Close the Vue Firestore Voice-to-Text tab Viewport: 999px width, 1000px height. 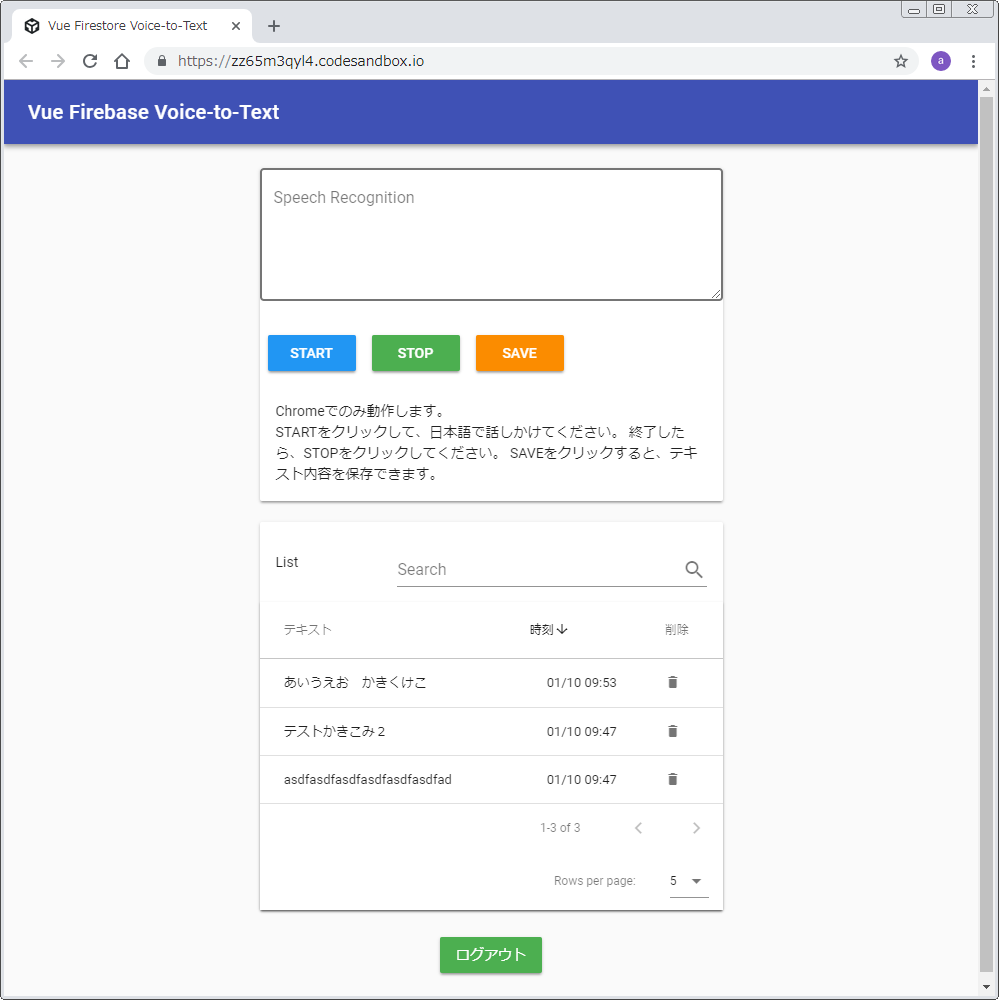[235, 26]
